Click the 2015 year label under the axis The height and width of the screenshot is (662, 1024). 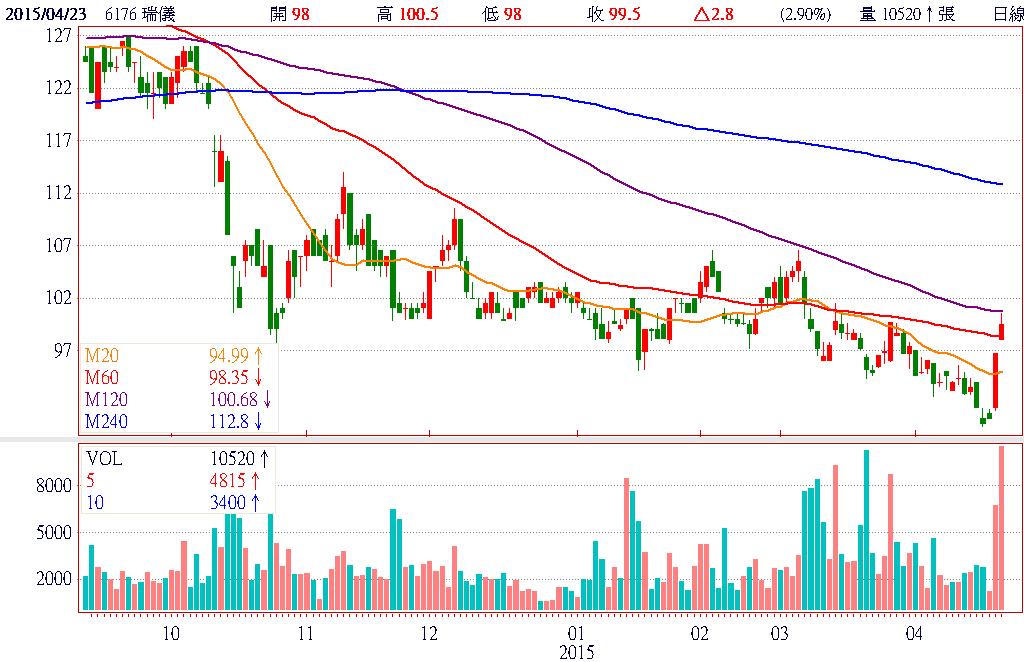coord(577,652)
